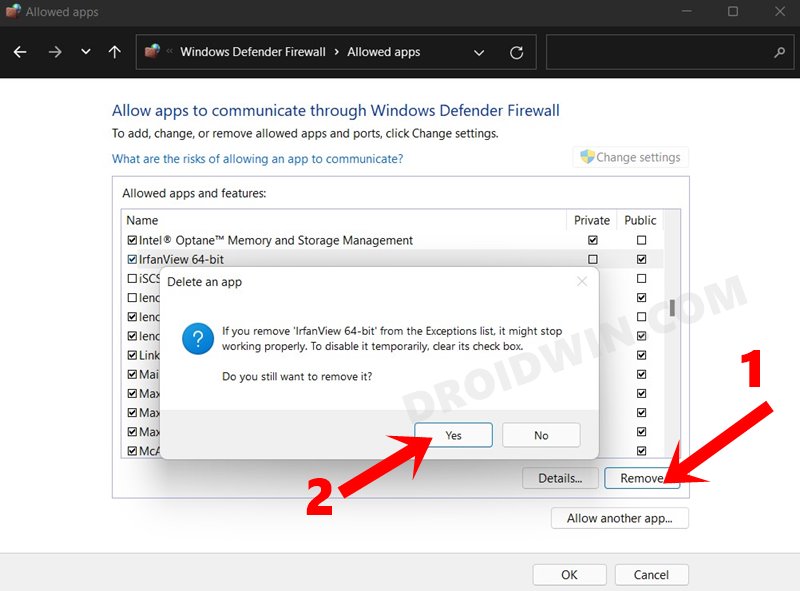Screen dimensions: 800x591
Task: Go up one level with up arrow
Action: [115, 52]
